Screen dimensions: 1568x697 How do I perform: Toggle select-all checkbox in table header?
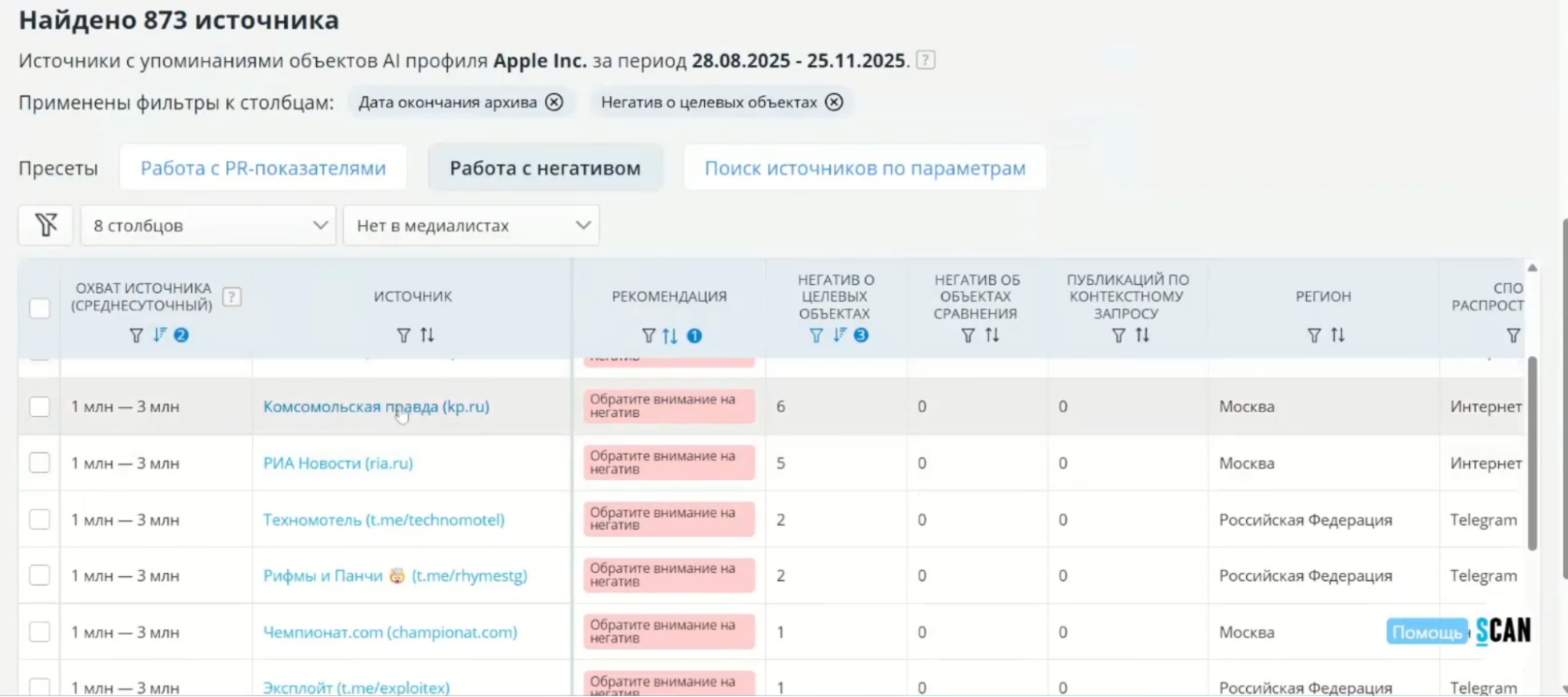coord(39,308)
